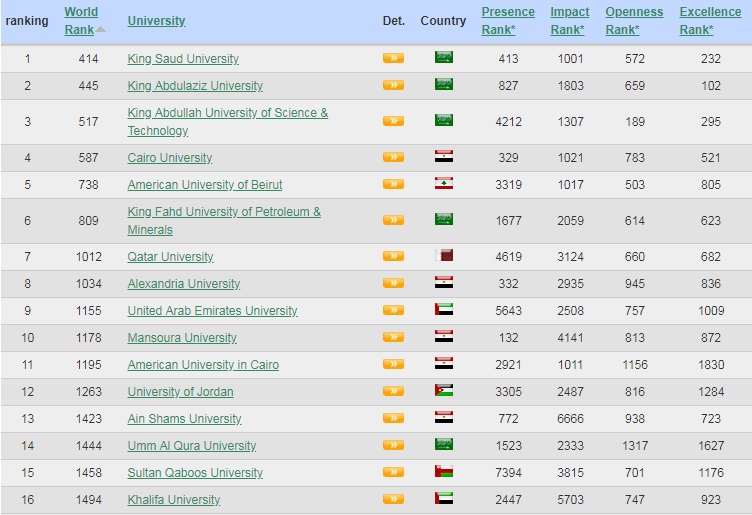Open details arrow for Mansoura University
This screenshot has height=515, width=752.
(x=393, y=338)
